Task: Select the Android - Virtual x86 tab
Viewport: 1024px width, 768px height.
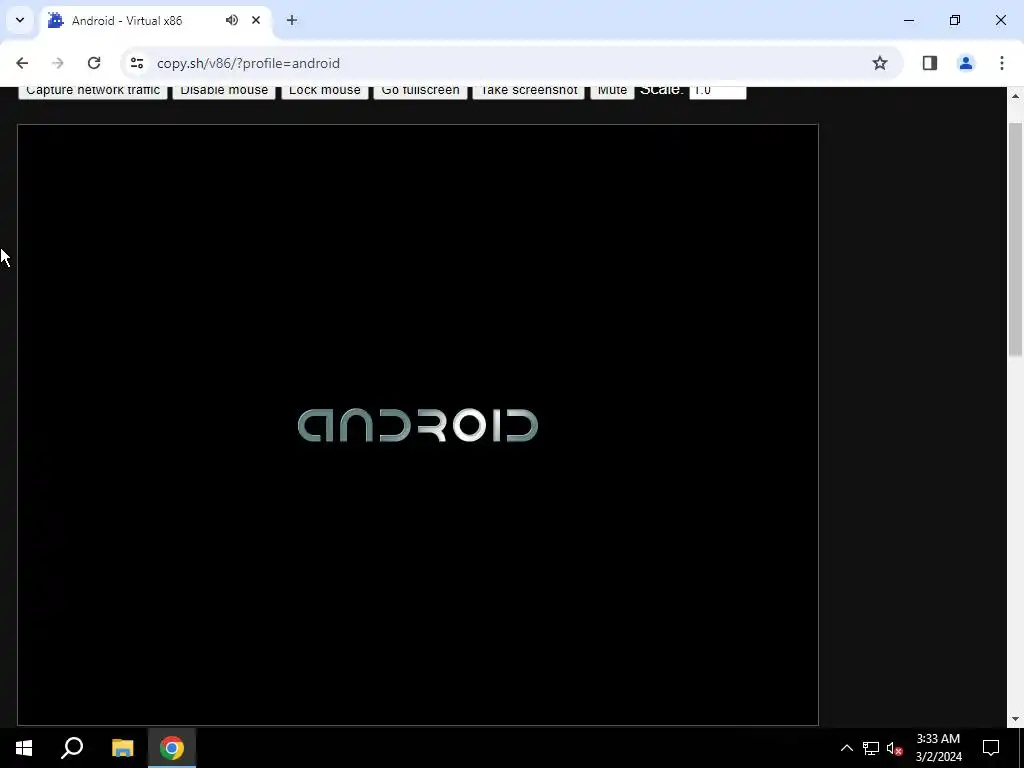Action: click(155, 21)
